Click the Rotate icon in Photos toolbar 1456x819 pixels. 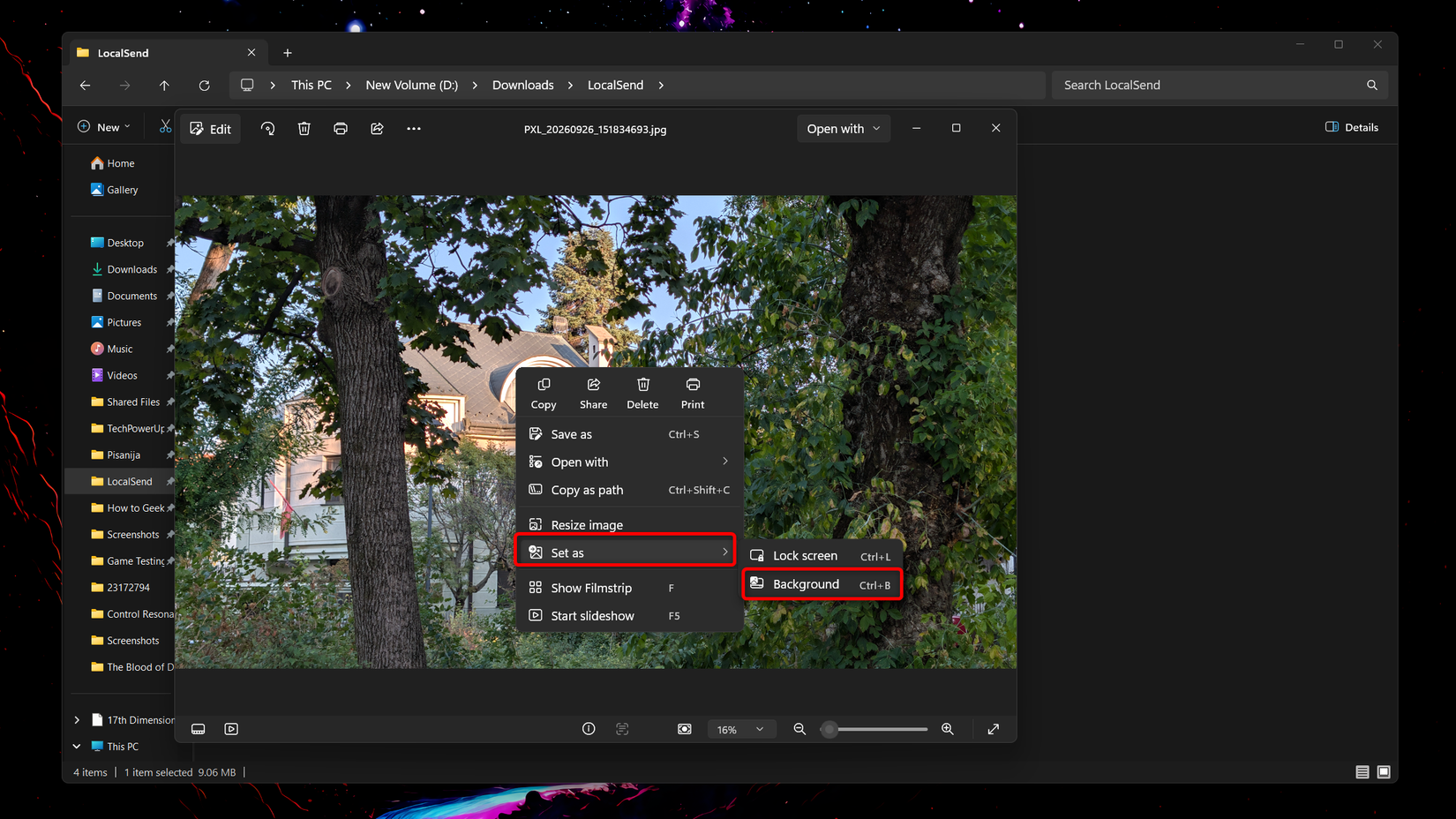pyautogui.click(x=267, y=129)
